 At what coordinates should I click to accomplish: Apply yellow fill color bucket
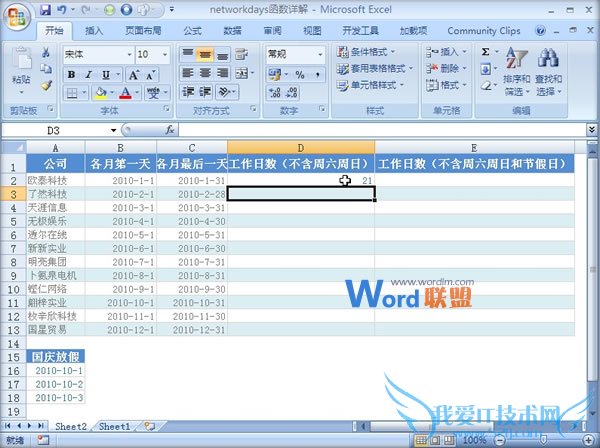point(101,93)
